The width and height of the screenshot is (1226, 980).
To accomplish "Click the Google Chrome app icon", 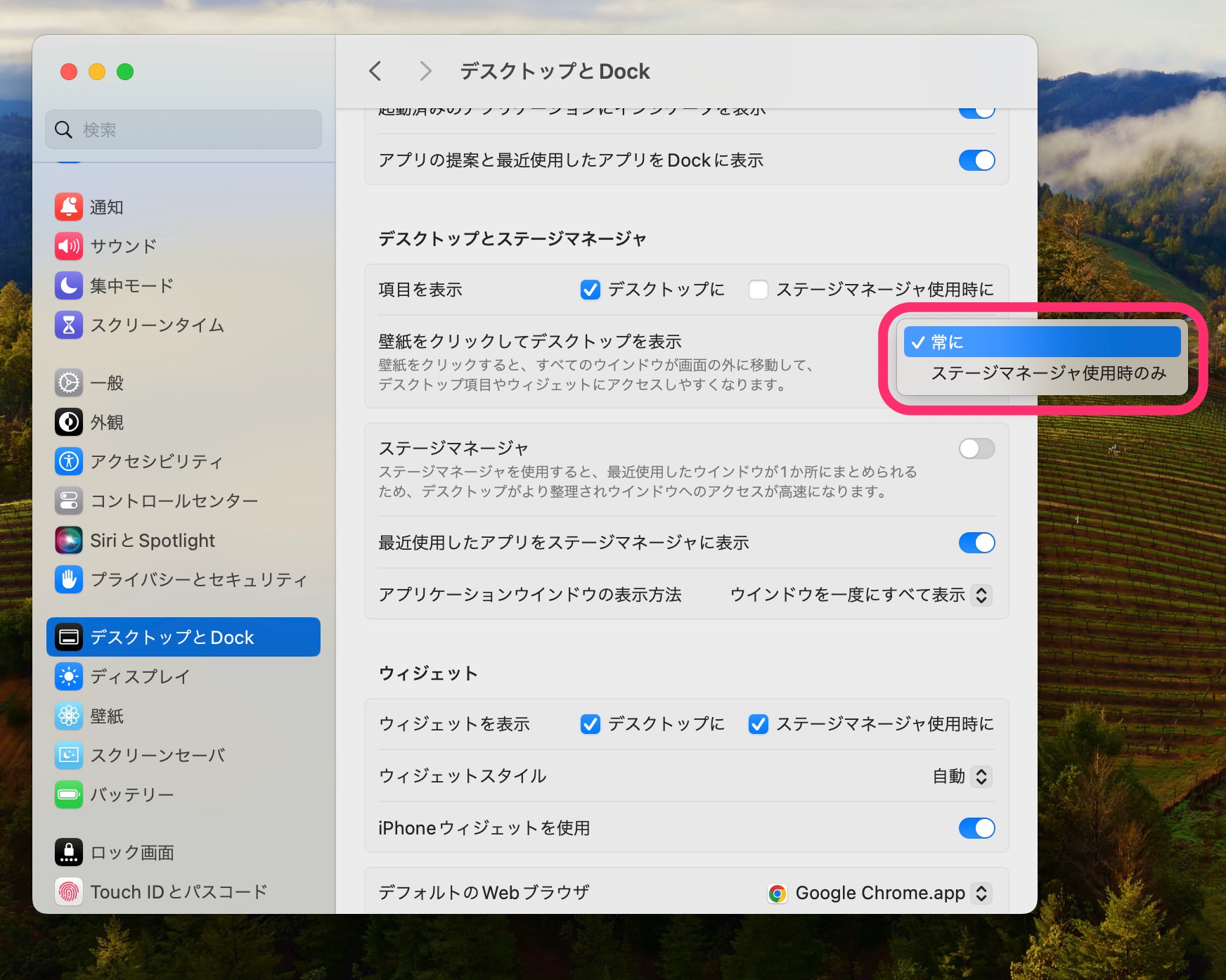I will pos(777,893).
